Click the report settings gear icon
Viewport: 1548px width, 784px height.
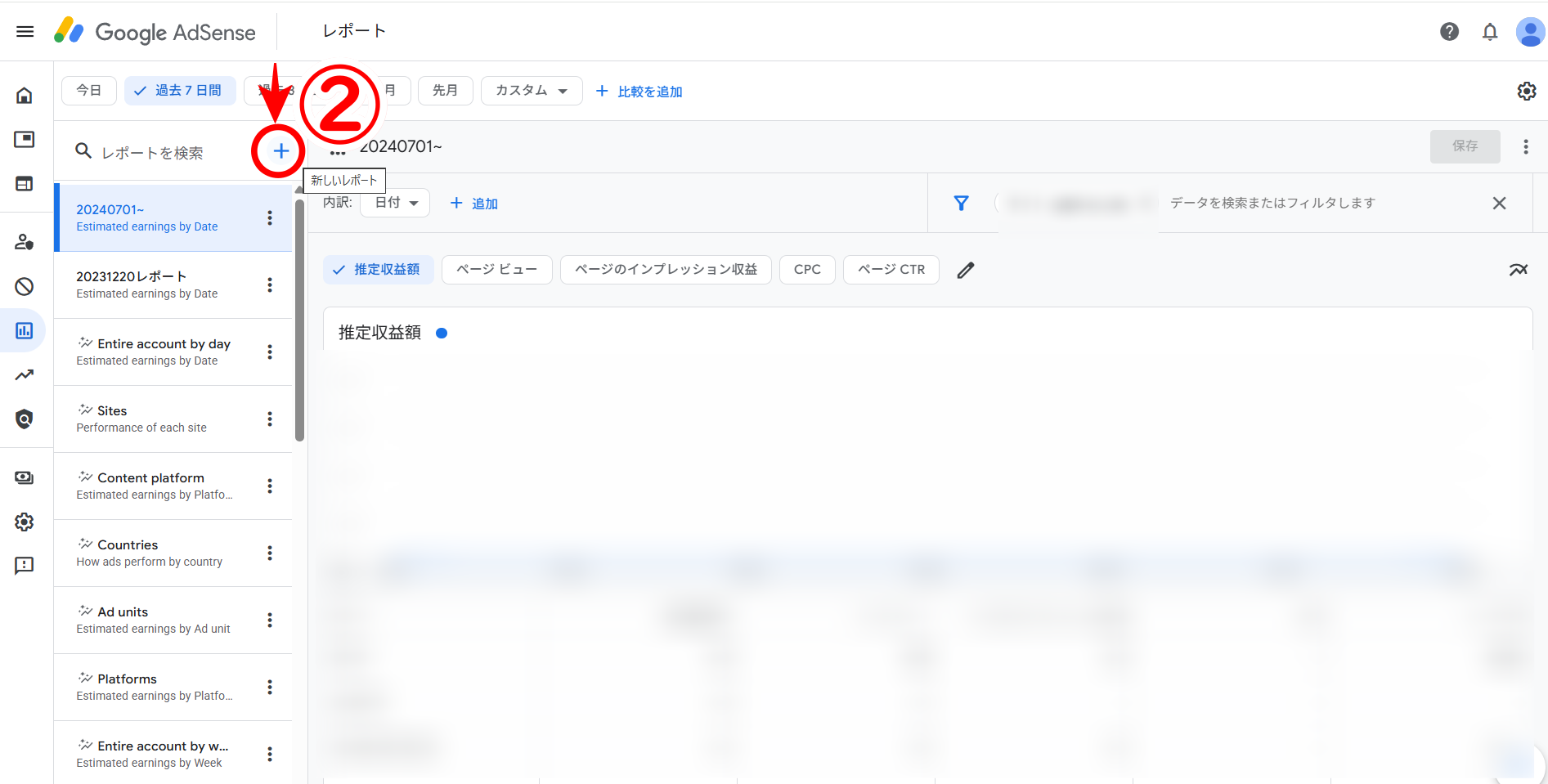[1526, 92]
